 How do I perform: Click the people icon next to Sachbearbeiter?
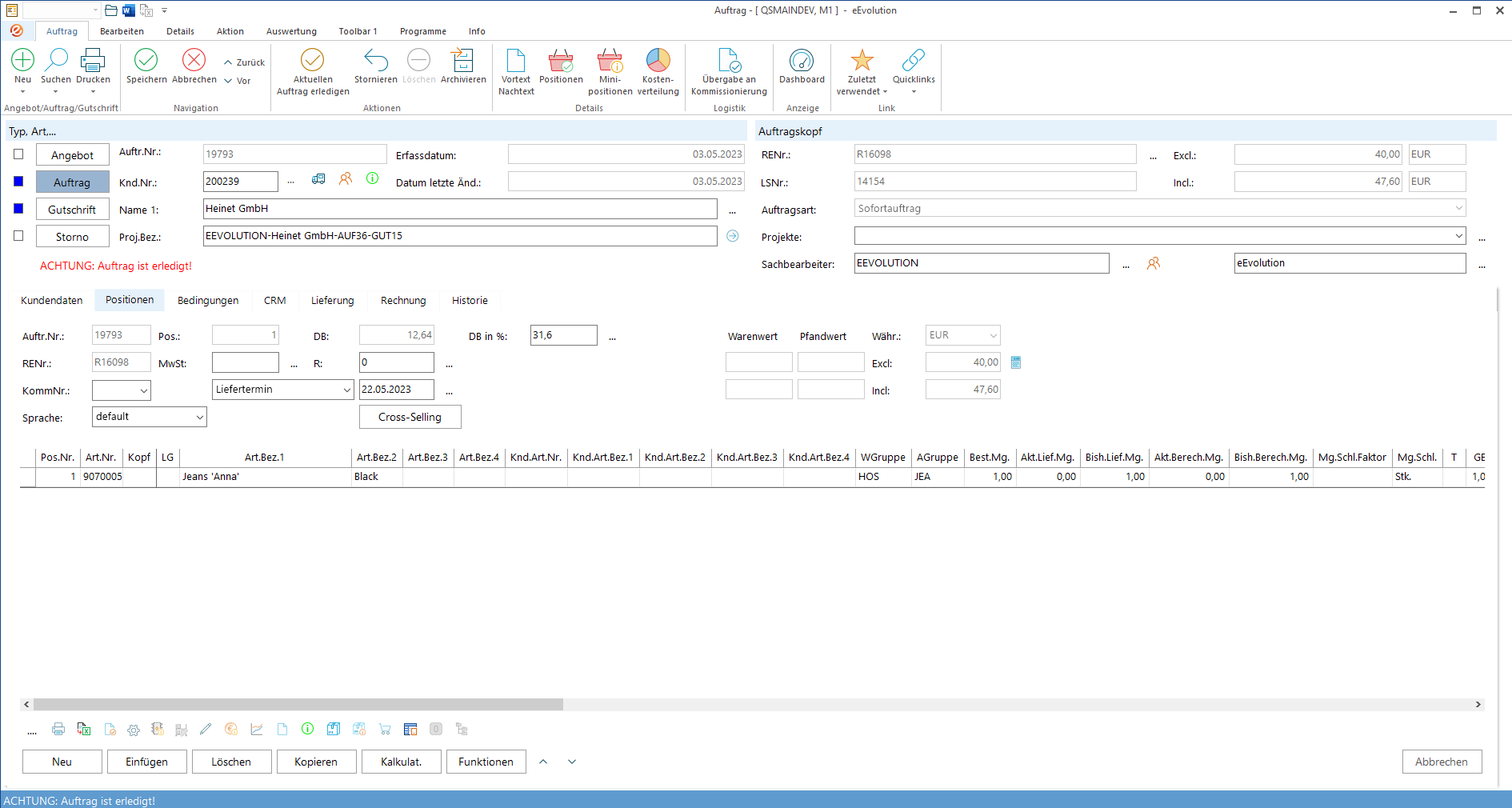coord(1154,263)
